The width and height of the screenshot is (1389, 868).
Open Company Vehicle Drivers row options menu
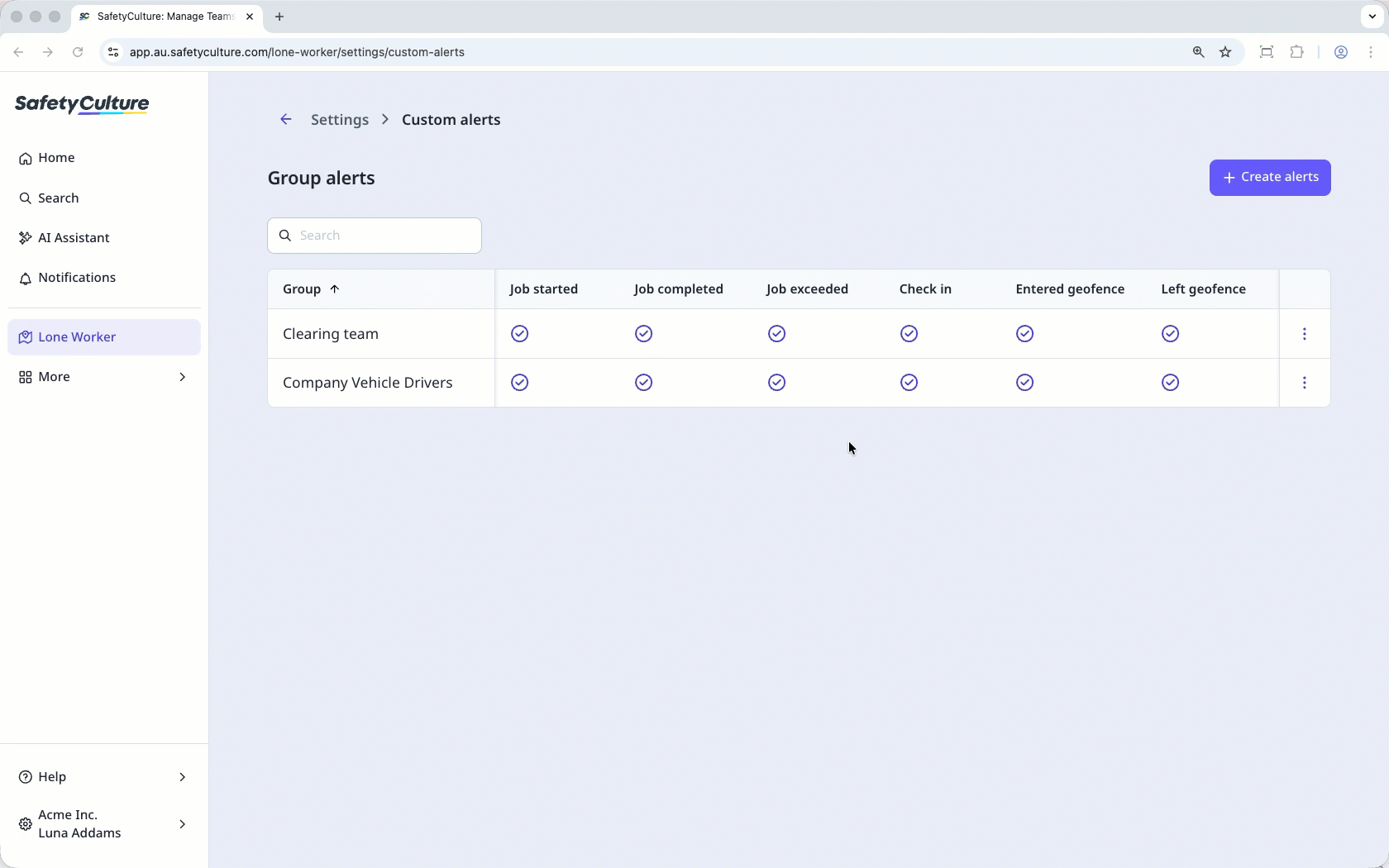[1305, 383]
